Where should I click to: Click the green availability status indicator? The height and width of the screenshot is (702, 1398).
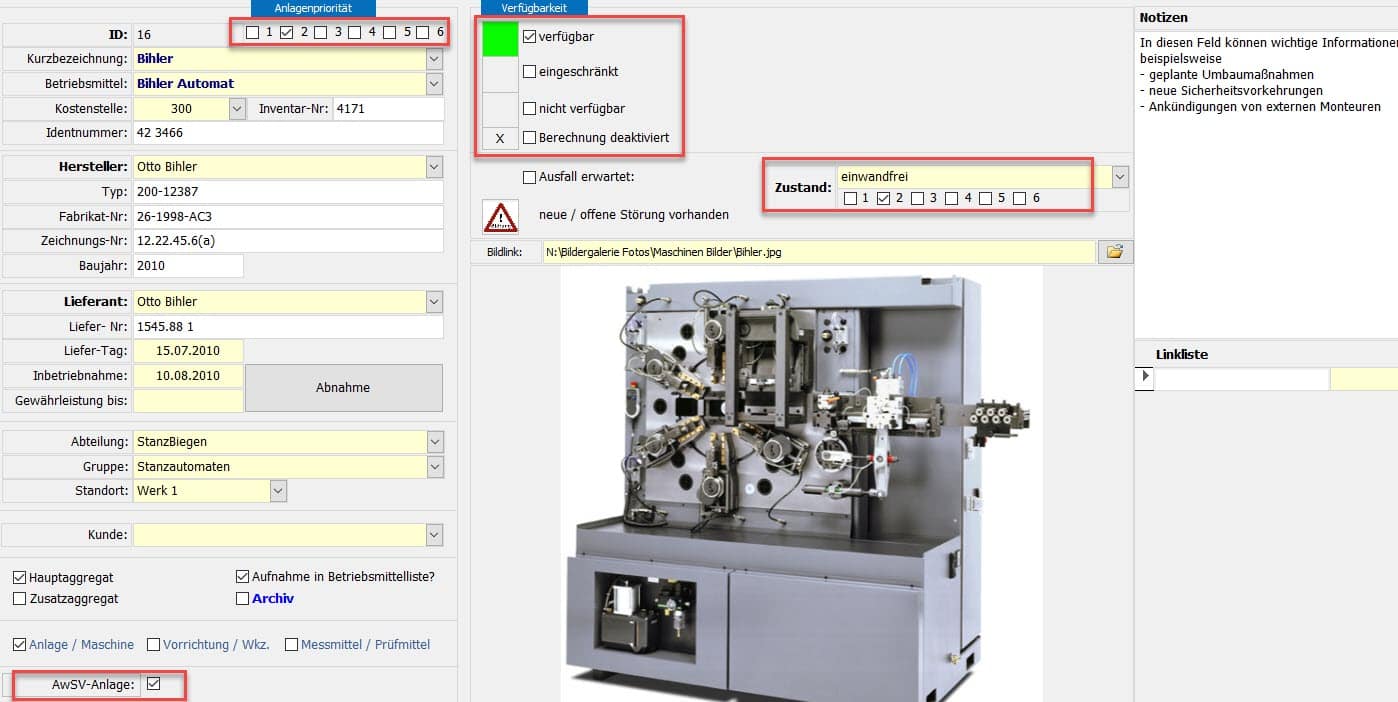point(500,39)
